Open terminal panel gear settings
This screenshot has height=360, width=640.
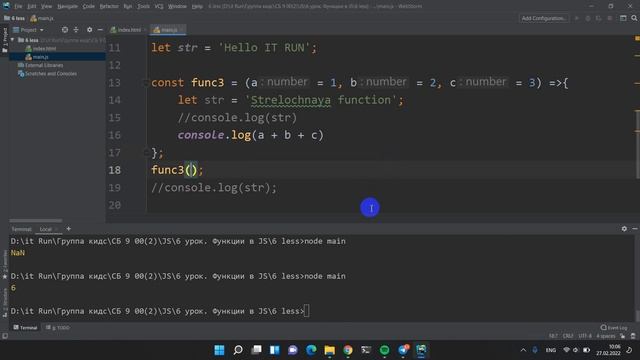(x=624, y=229)
